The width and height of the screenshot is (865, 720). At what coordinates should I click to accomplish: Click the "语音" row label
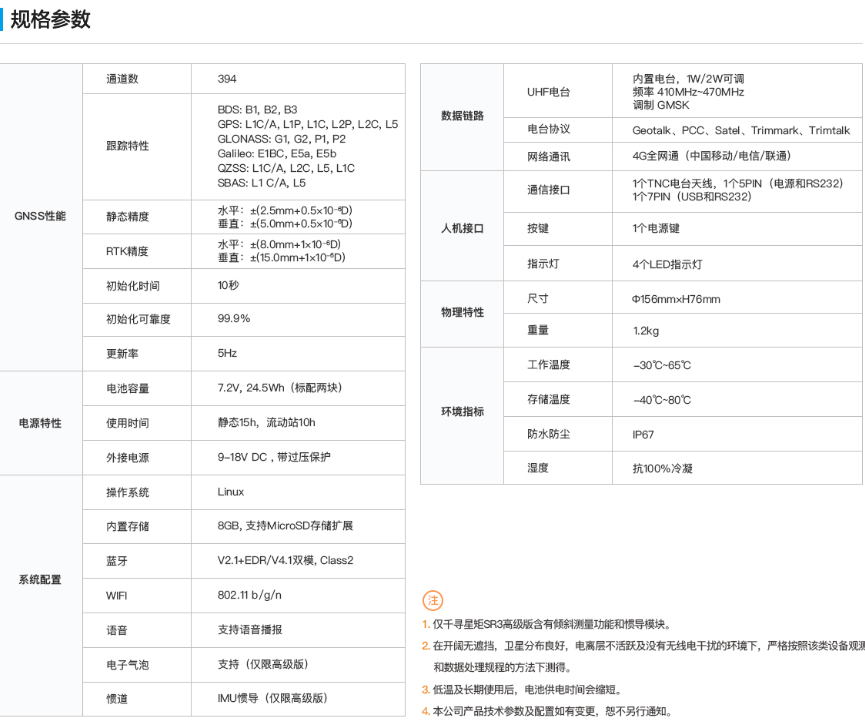116,630
